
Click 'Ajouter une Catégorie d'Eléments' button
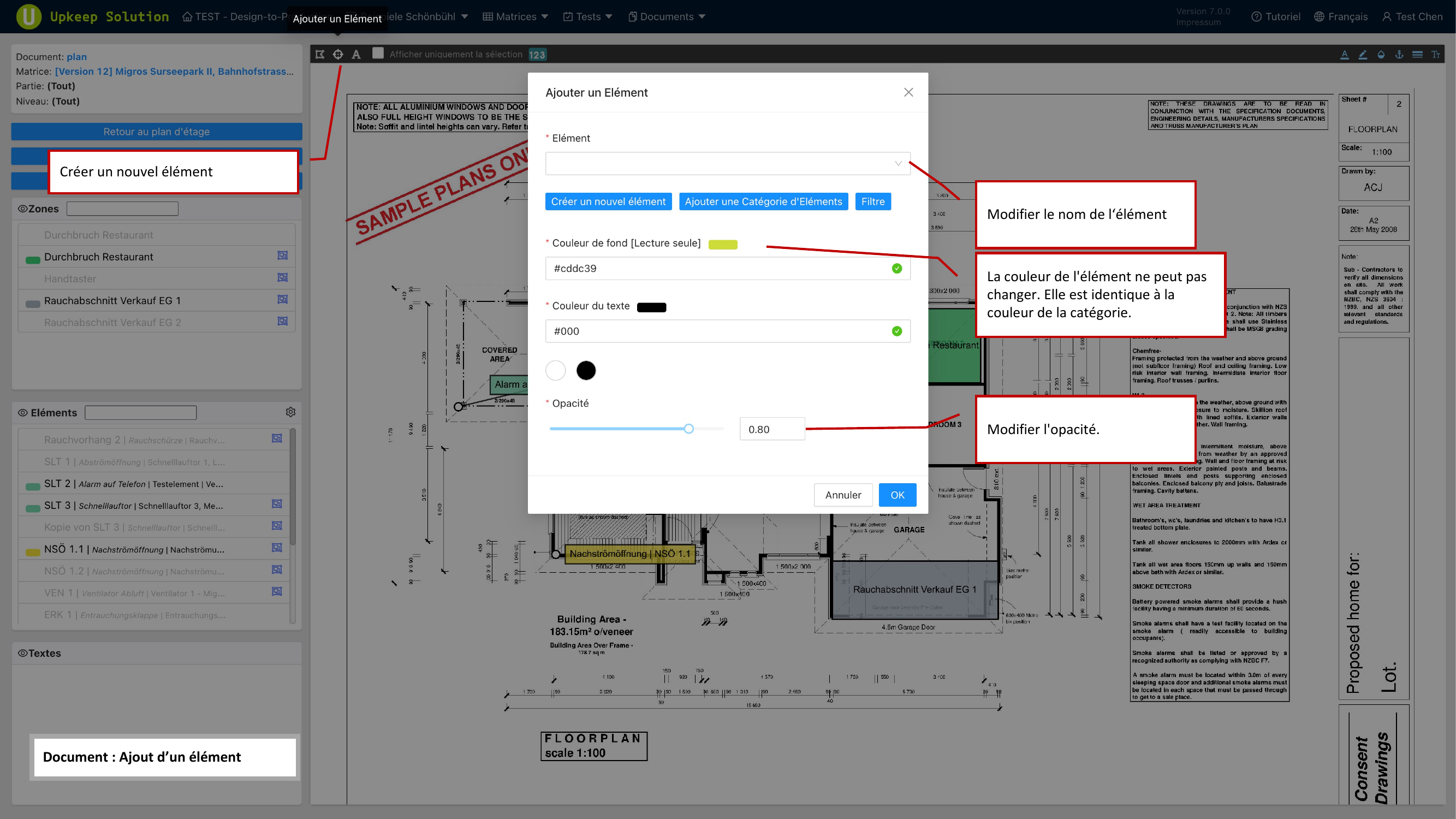coord(763,202)
